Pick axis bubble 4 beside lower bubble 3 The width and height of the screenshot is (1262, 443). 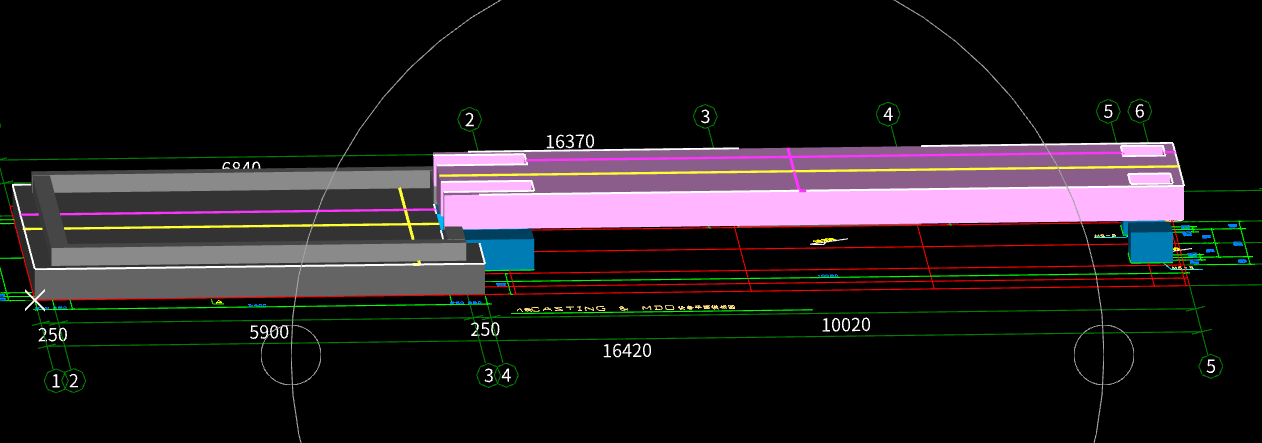tap(507, 375)
